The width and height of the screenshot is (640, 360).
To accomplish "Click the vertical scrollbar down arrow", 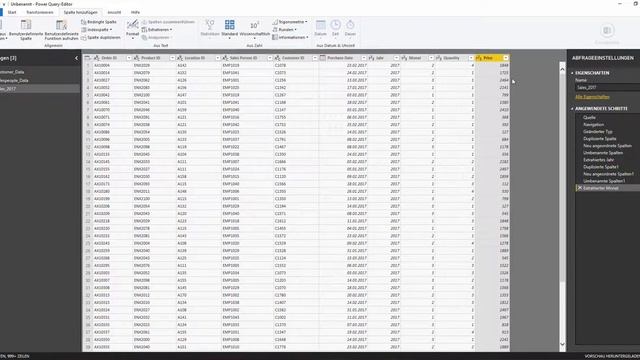I will (562, 344).
